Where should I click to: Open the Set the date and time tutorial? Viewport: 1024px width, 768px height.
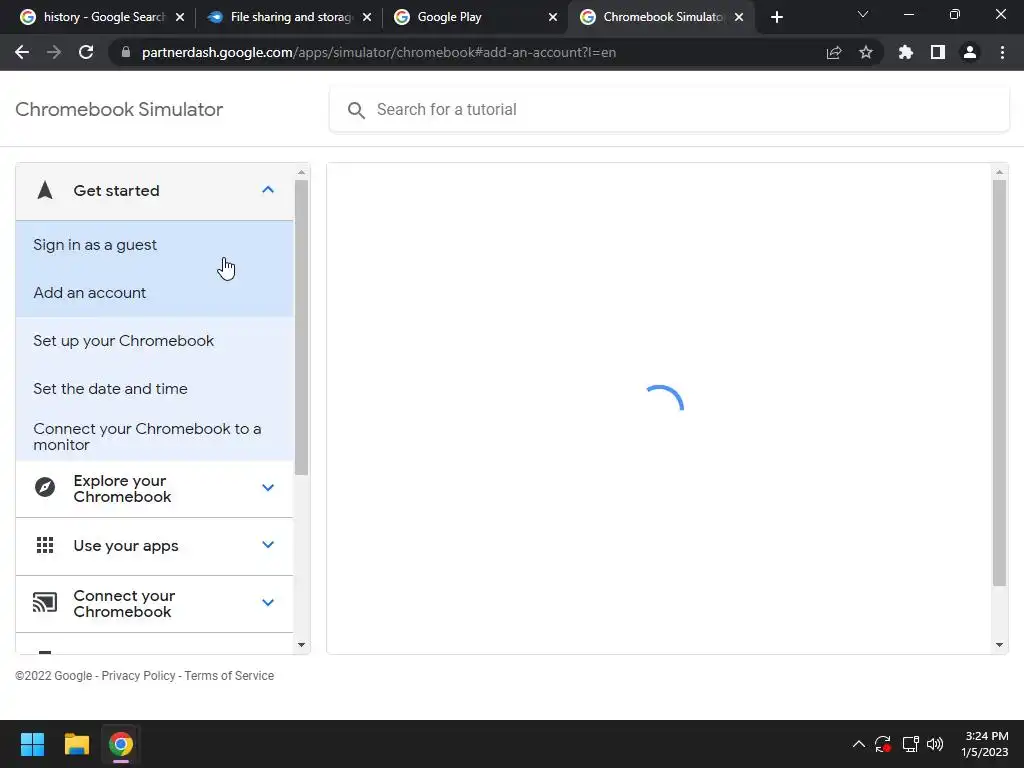tap(155, 389)
